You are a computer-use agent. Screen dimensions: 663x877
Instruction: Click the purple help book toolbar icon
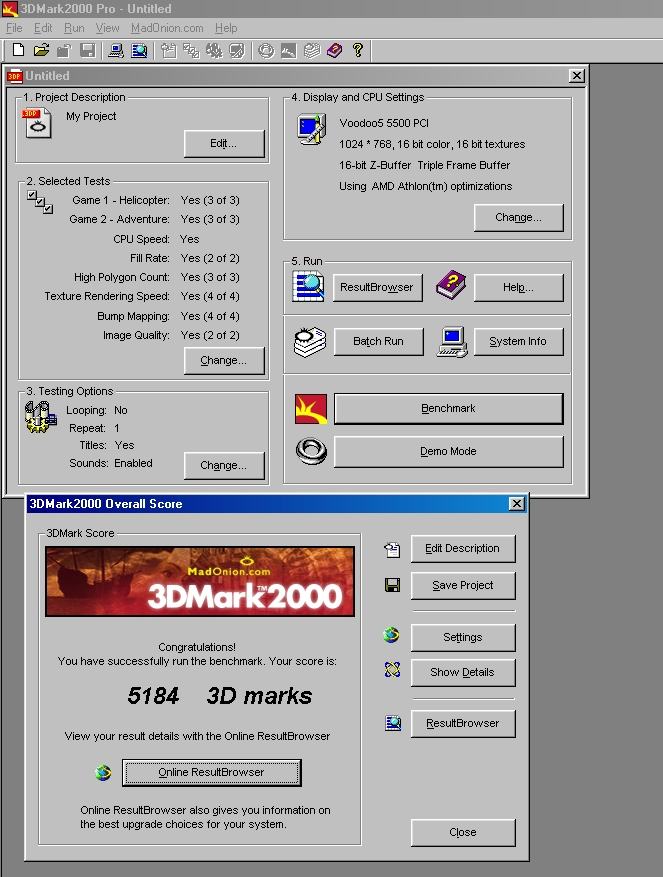pyautogui.click(x=335, y=50)
